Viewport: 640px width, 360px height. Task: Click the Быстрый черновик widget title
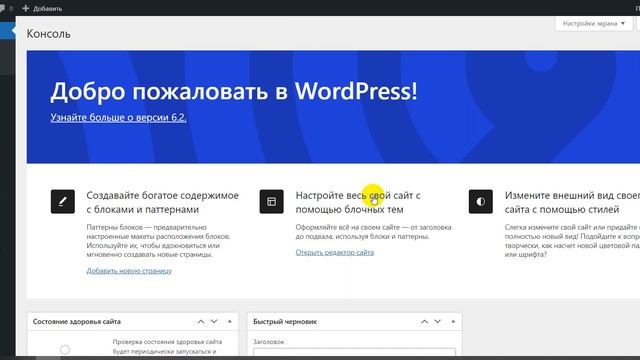[285, 322]
